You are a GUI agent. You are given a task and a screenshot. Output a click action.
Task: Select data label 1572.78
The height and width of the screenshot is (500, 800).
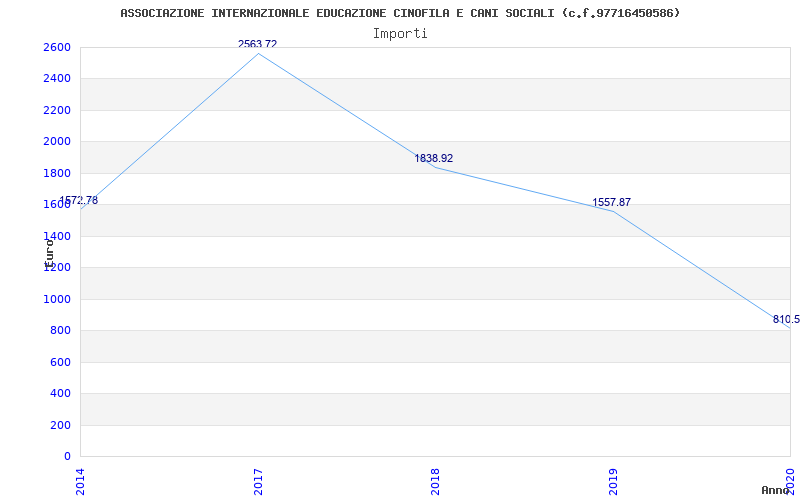pyautogui.click(x=79, y=201)
